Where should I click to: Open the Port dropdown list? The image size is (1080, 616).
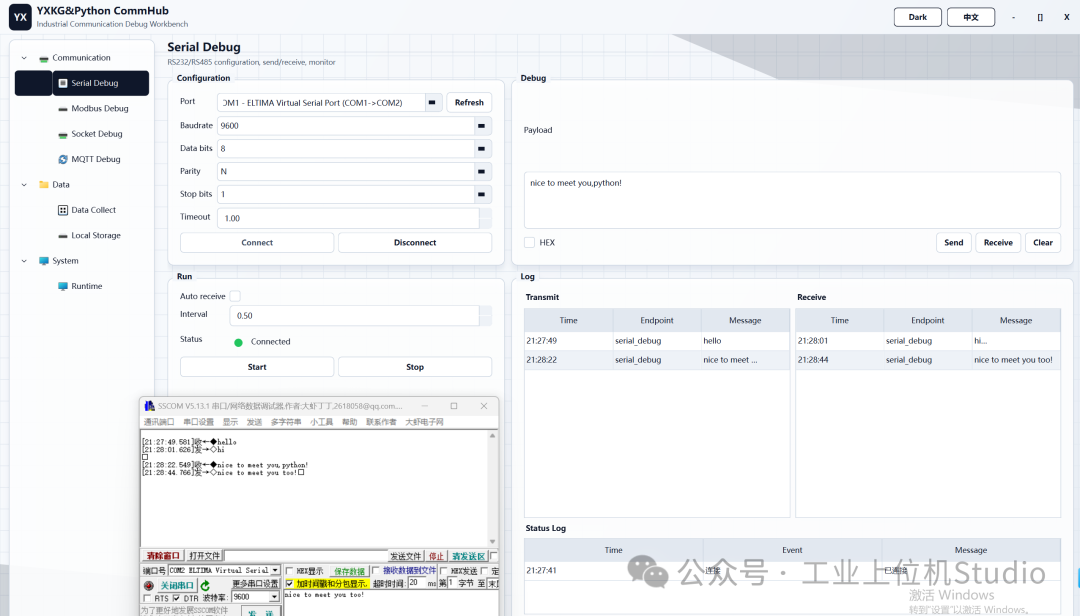[432, 103]
